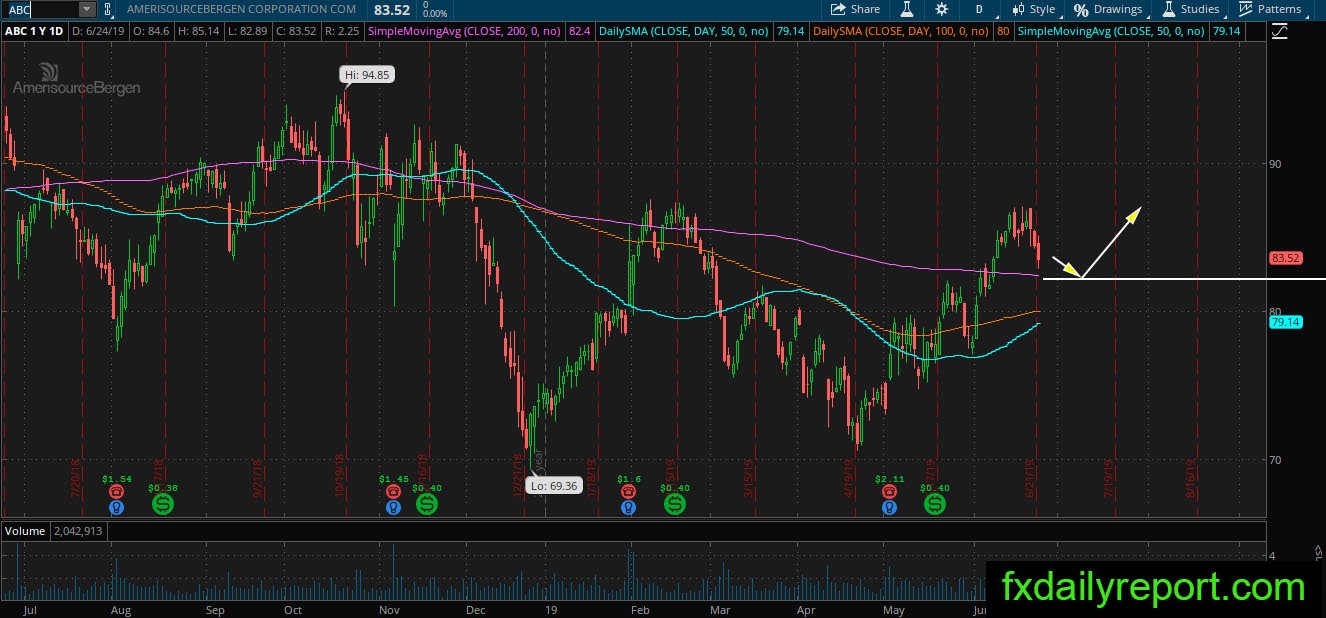Click the May $0.40 dividend icon

[934, 504]
